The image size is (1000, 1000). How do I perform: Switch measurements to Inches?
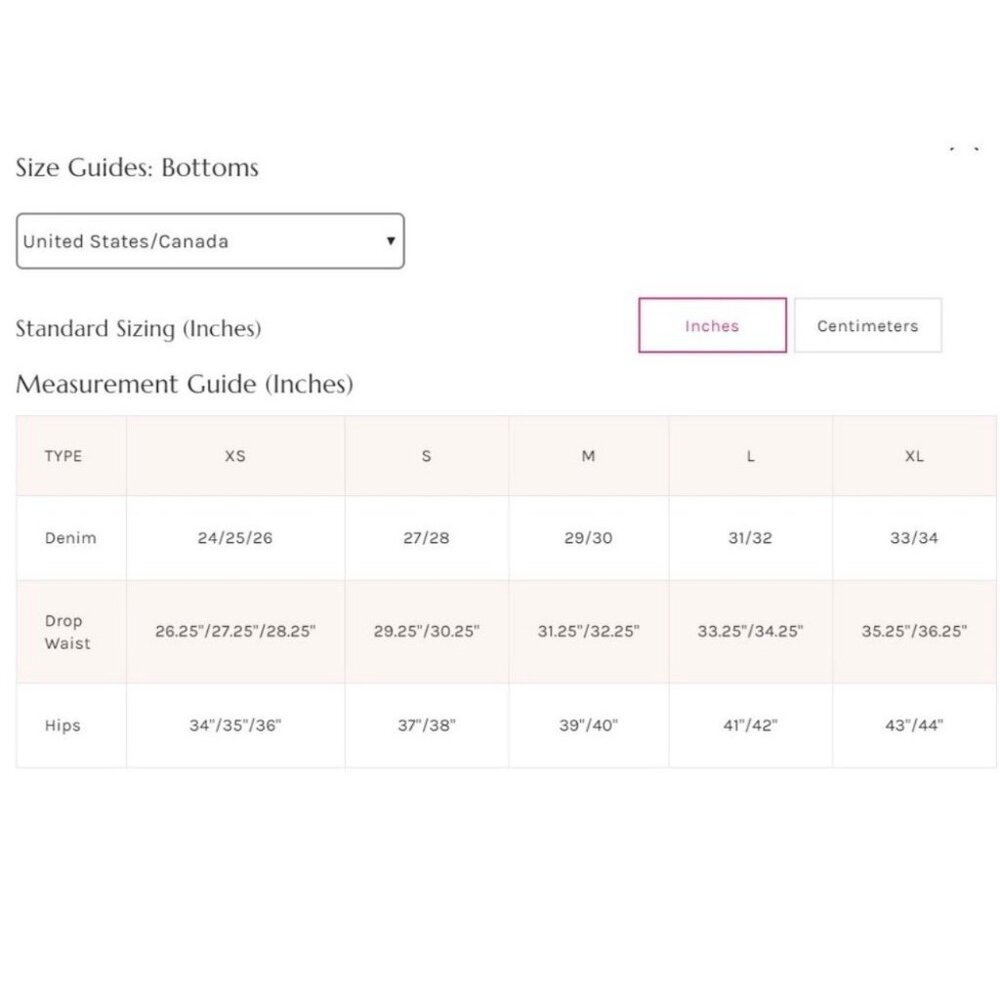[712, 325]
